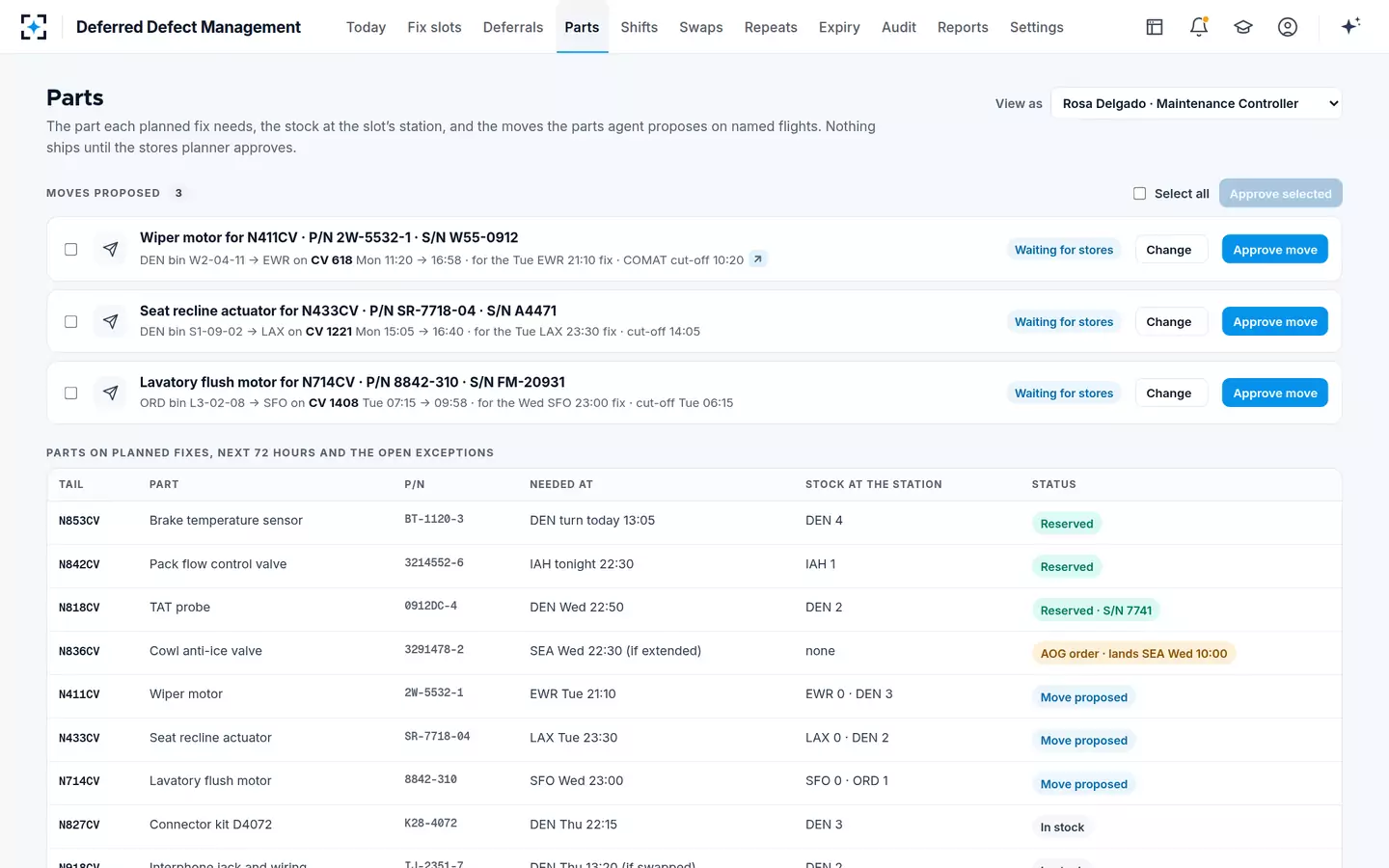The image size is (1389, 868).
Task: Tick the wiper motor move checkbox
Action: [x=70, y=249]
